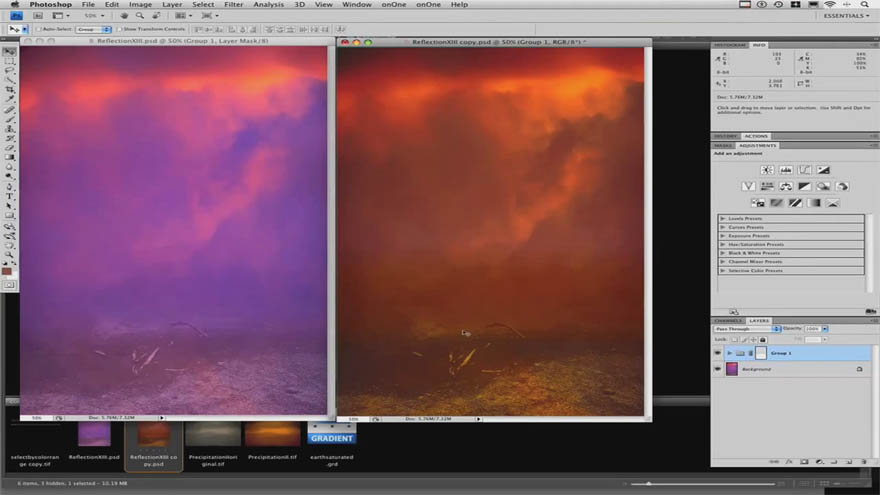This screenshot has height=495, width=880.
Task: Open the Spotlight search in menu bar
Action: pos(865,4)
